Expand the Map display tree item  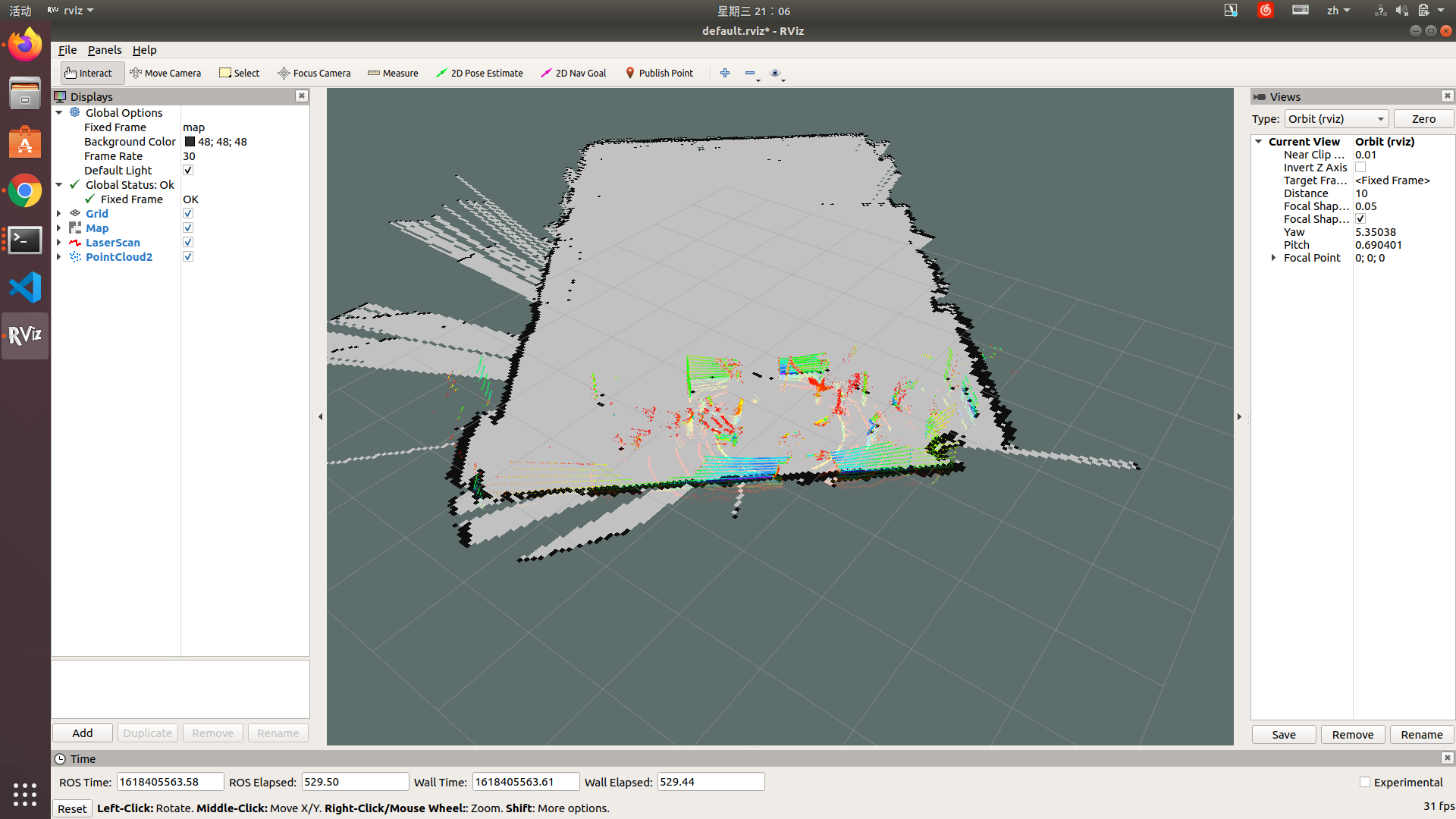[58, 228]
